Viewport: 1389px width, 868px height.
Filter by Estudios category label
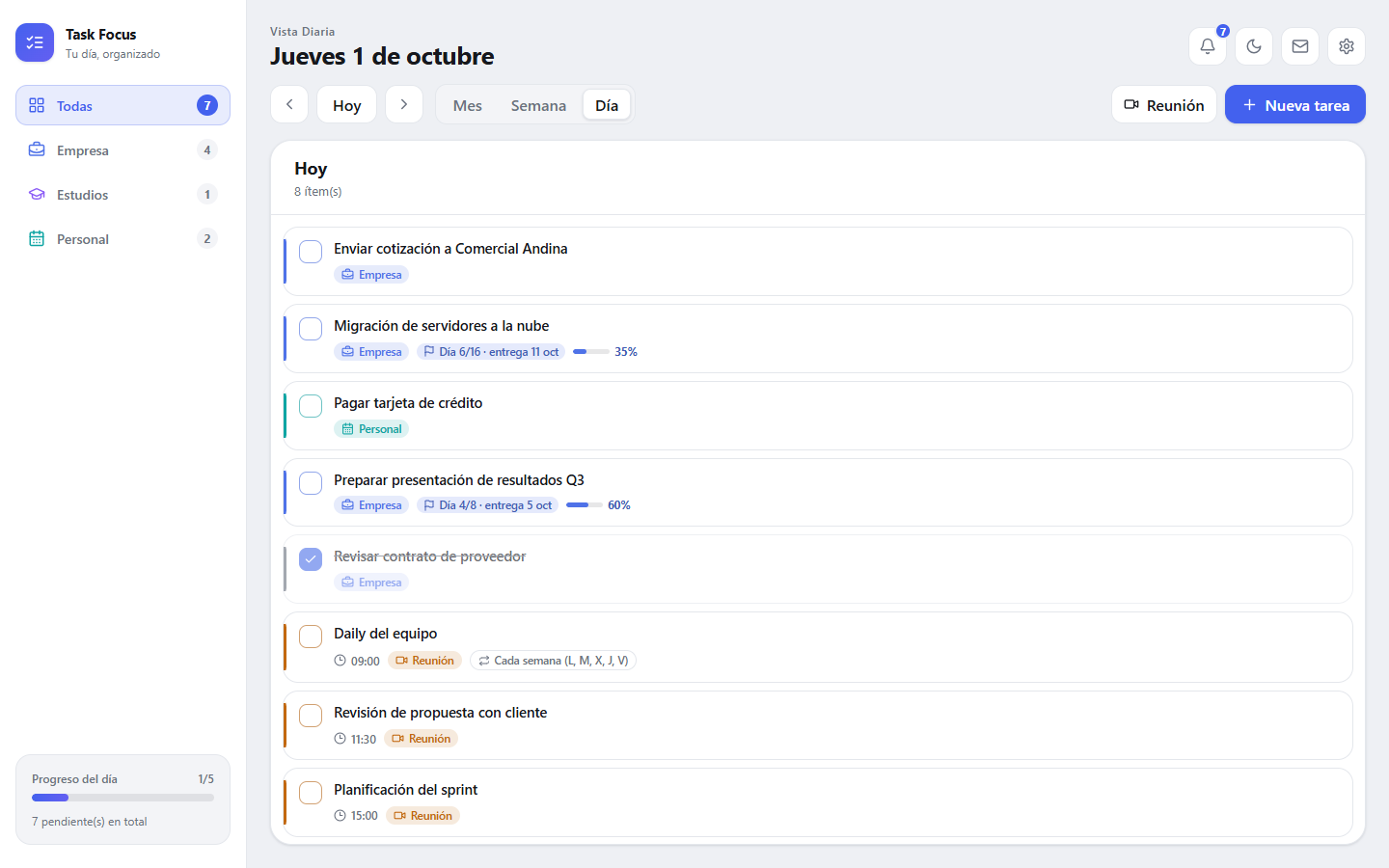click(x=83, y=195)
